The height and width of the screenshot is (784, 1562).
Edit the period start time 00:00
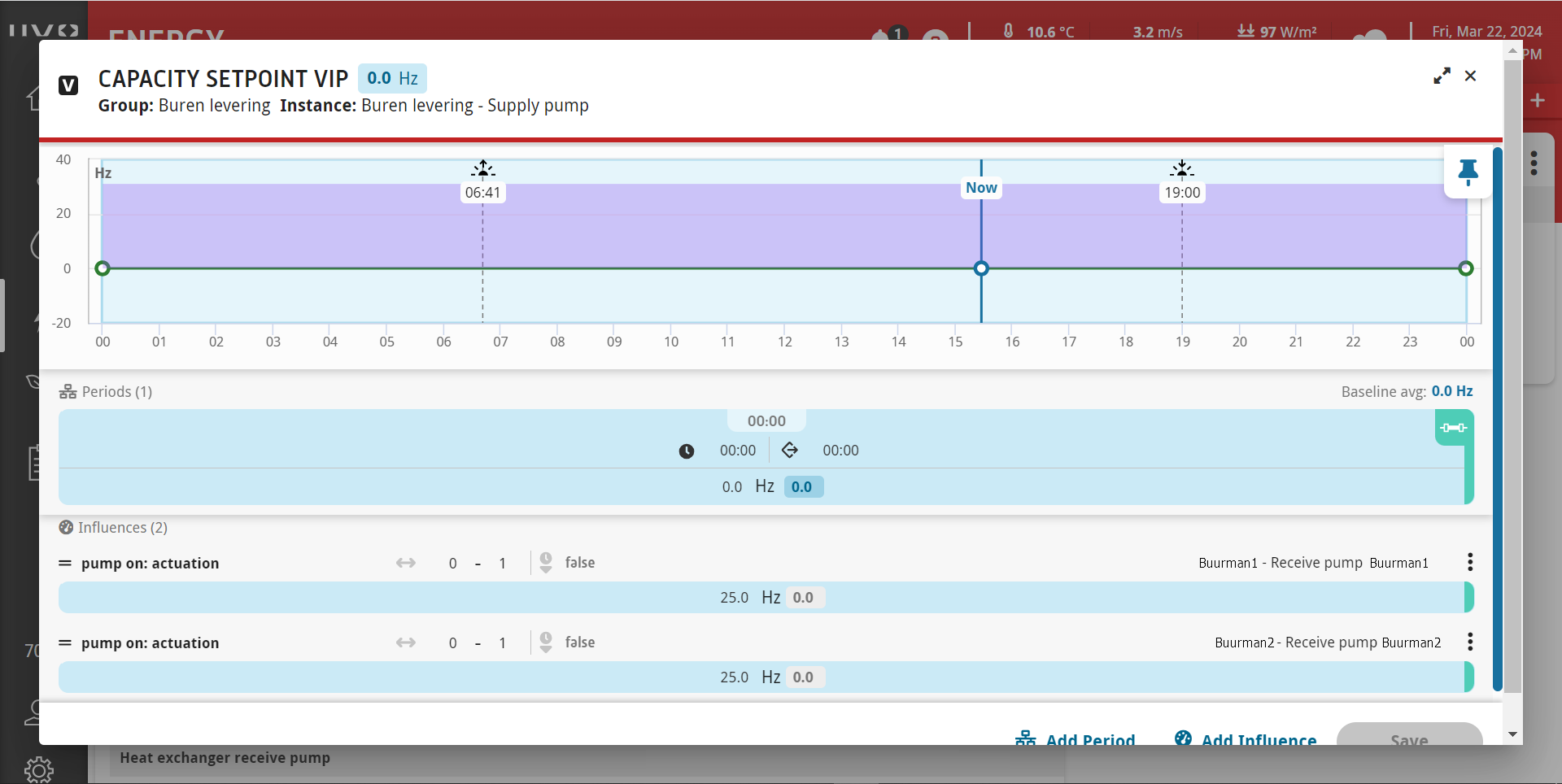pyautogui.click(x=738, y=451)
